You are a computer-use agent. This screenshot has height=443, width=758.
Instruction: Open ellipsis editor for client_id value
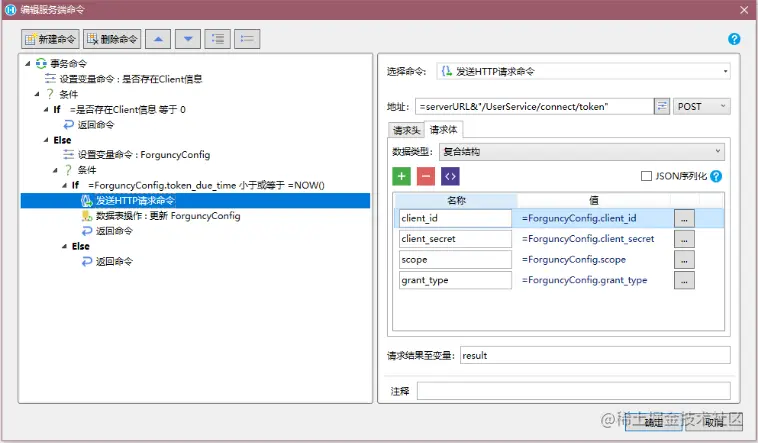click(684, 219)
